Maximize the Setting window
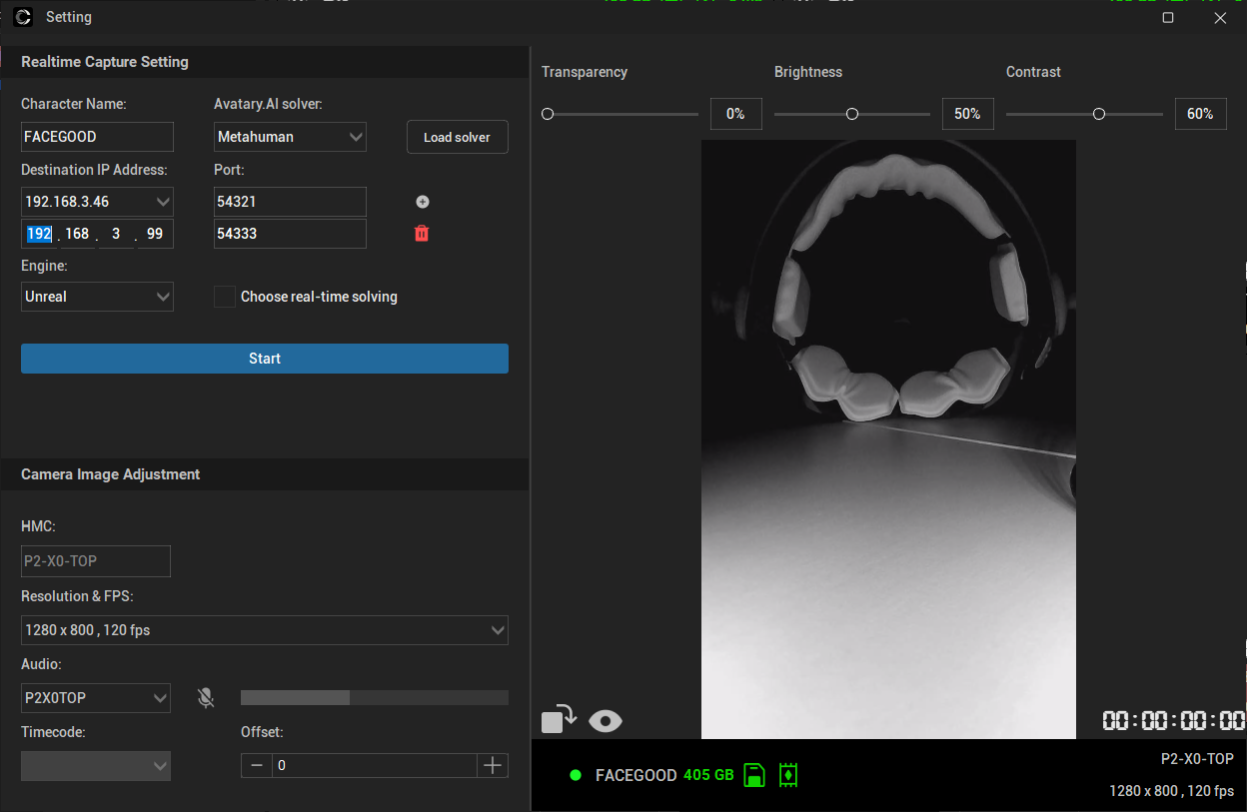This screenshot has height=812, width=1247. 1168,18
